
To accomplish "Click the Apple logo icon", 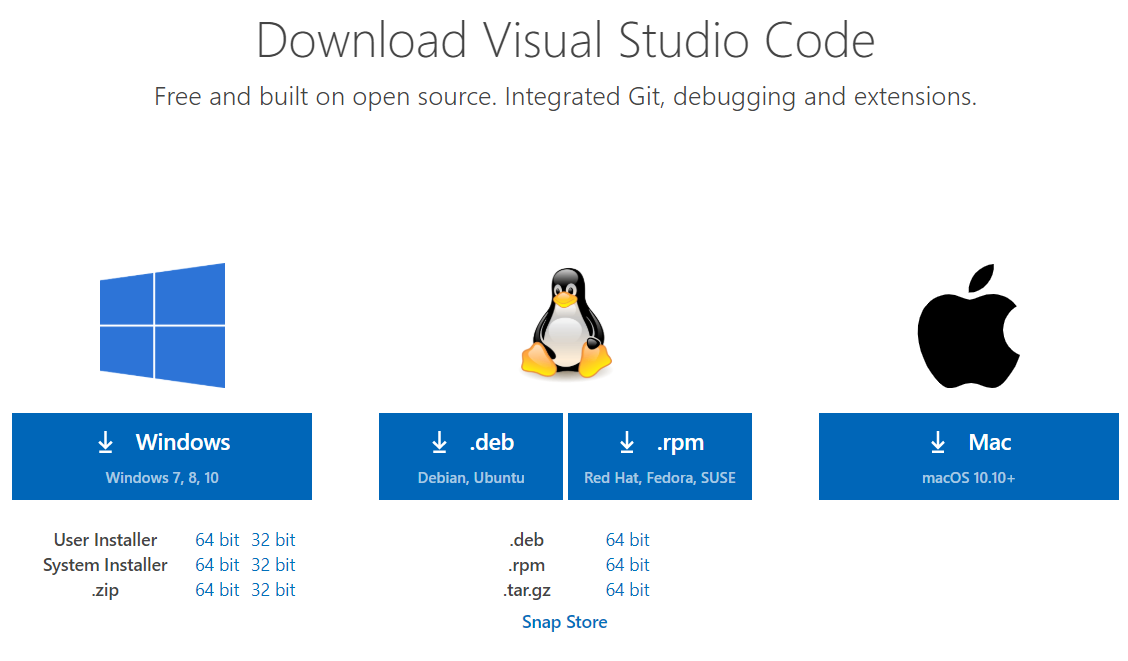I will click(969, 326).
